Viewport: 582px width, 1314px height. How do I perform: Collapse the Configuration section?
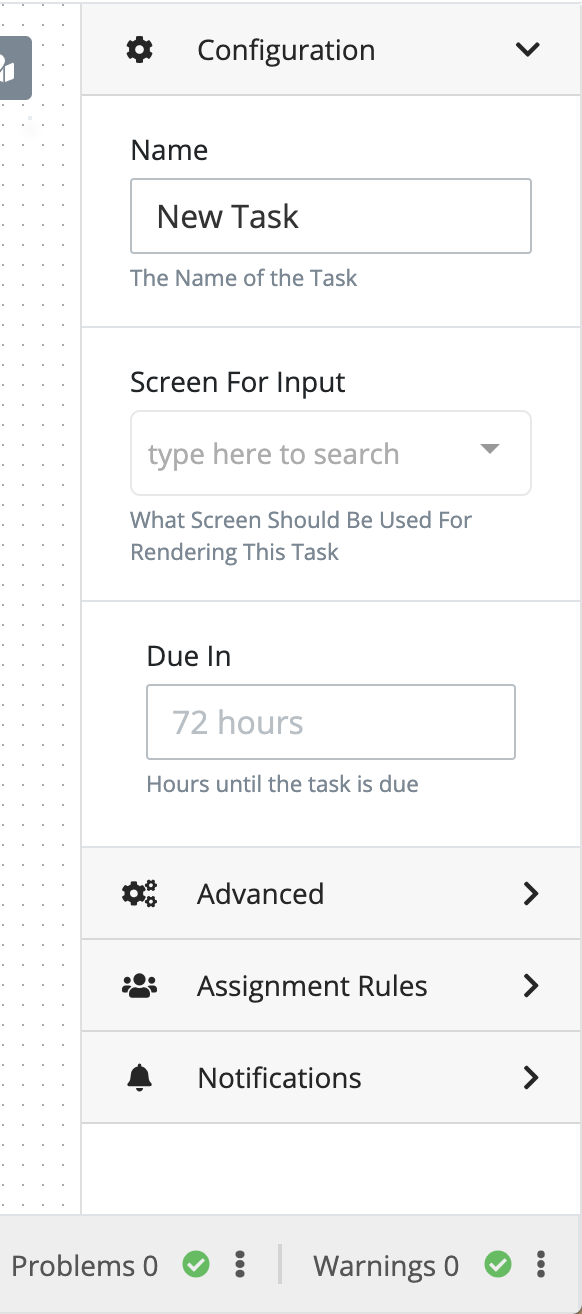[x=528, y=49]
